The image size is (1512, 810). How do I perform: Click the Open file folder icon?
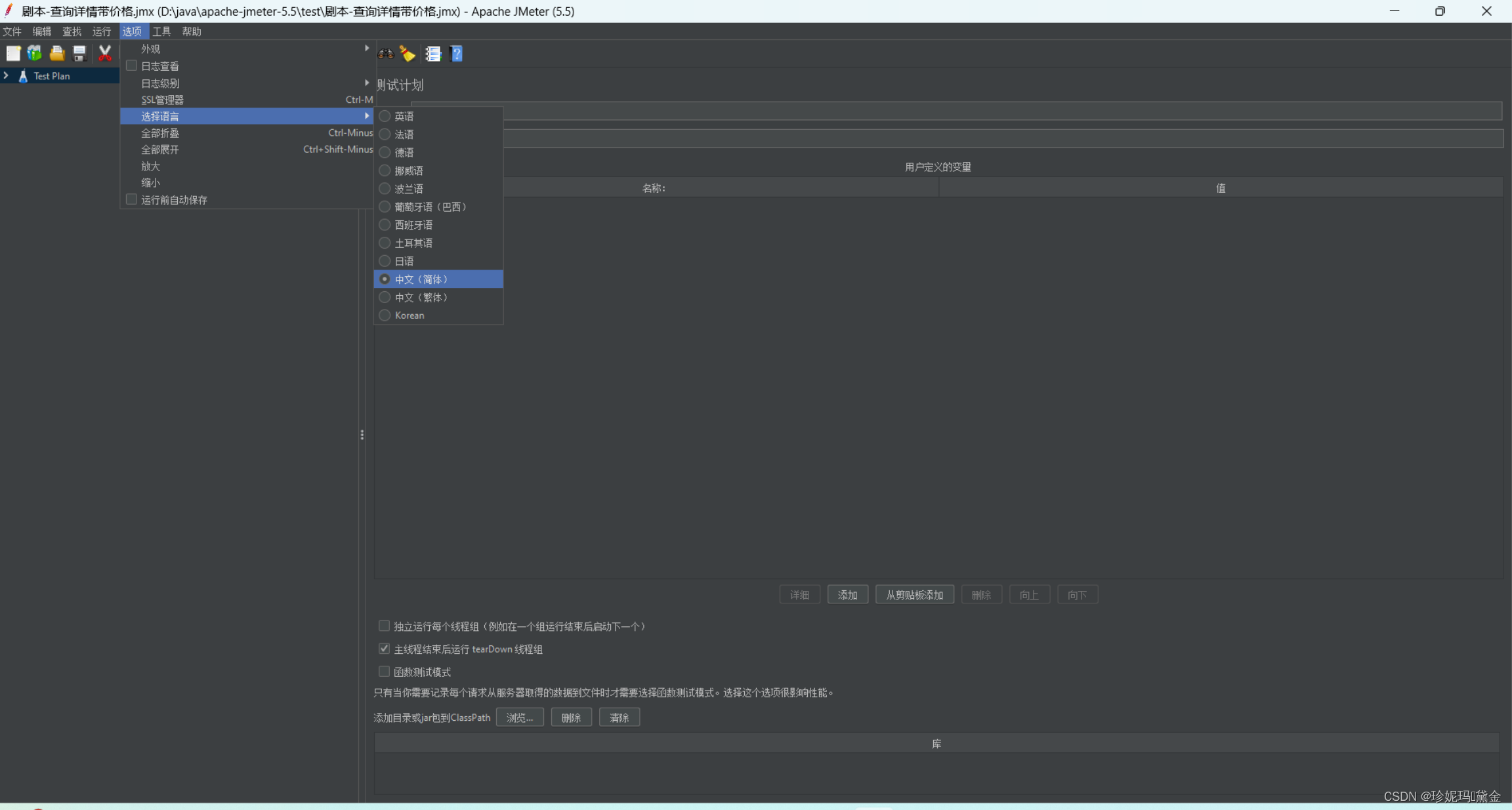(x=57, y=53)
